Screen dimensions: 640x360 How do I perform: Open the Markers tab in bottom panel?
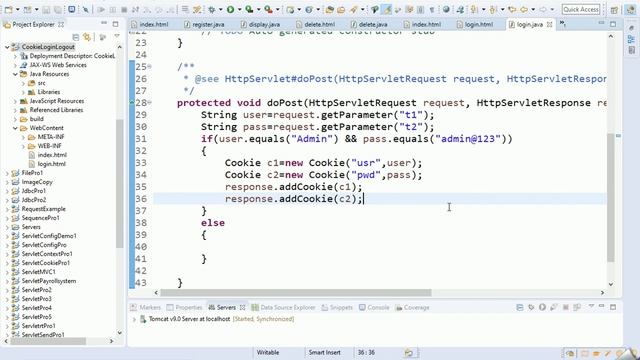[146, 307]
